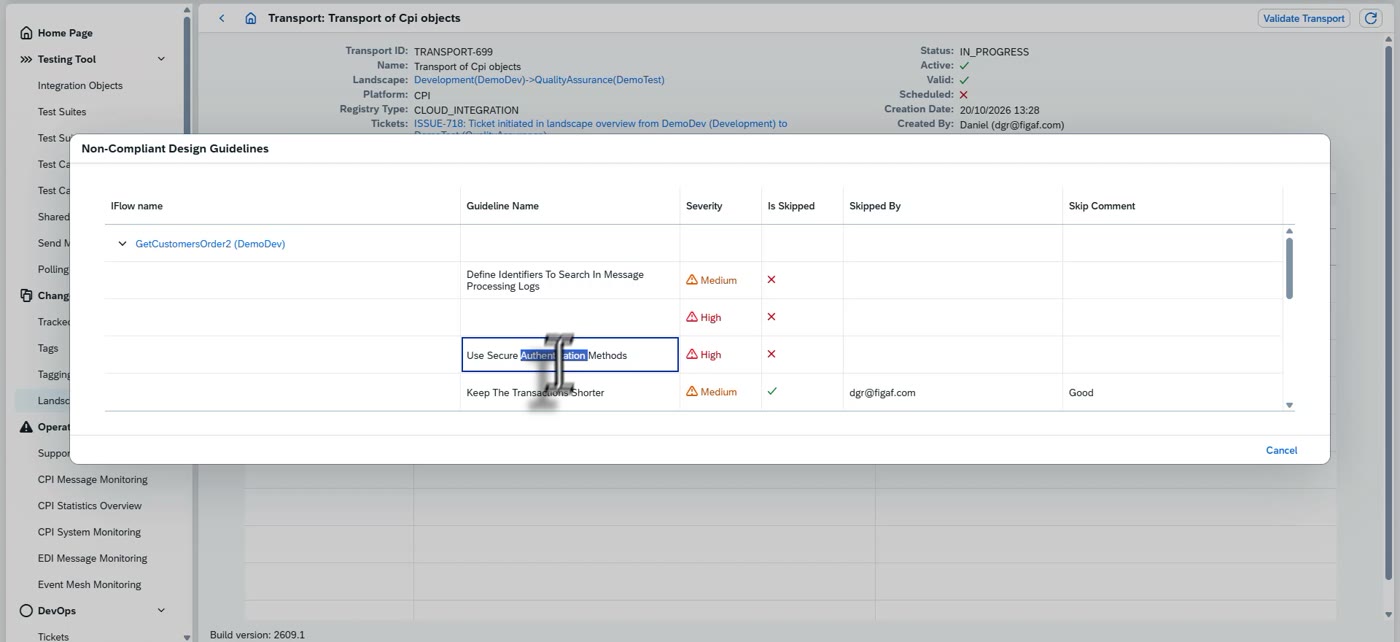Open CPI Statistics Overview in sidebar
Viewport: 1400px width, 642px height.
pyautogui.click(x=90, y=506)
